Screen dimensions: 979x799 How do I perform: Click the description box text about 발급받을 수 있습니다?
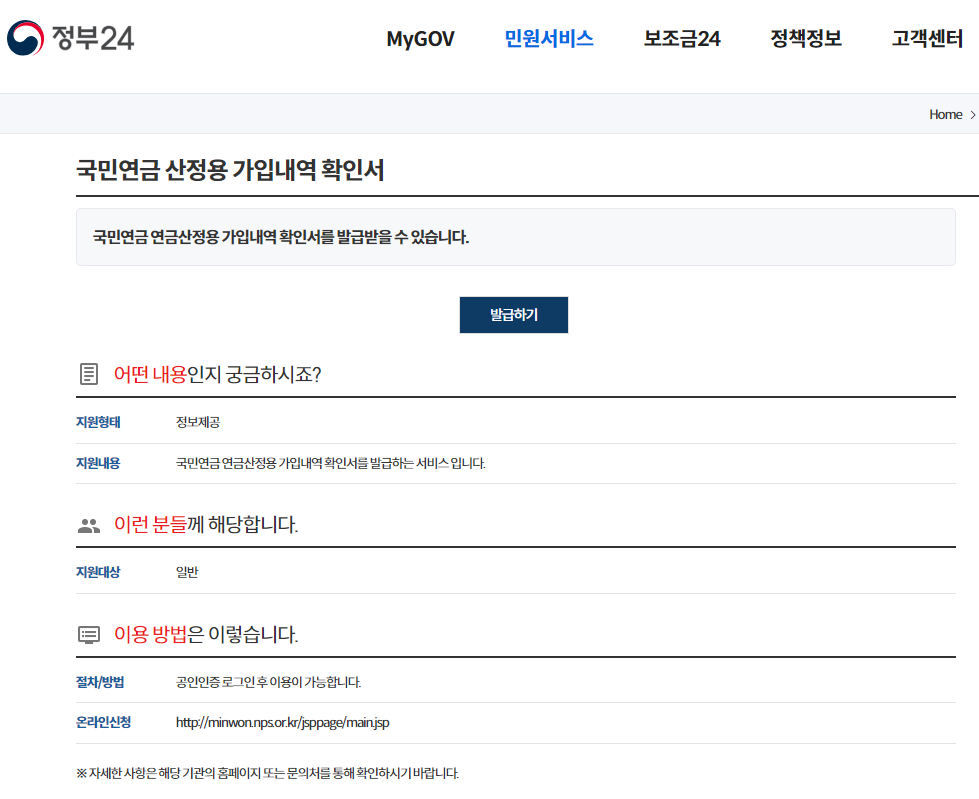click(x=281, y=237)
